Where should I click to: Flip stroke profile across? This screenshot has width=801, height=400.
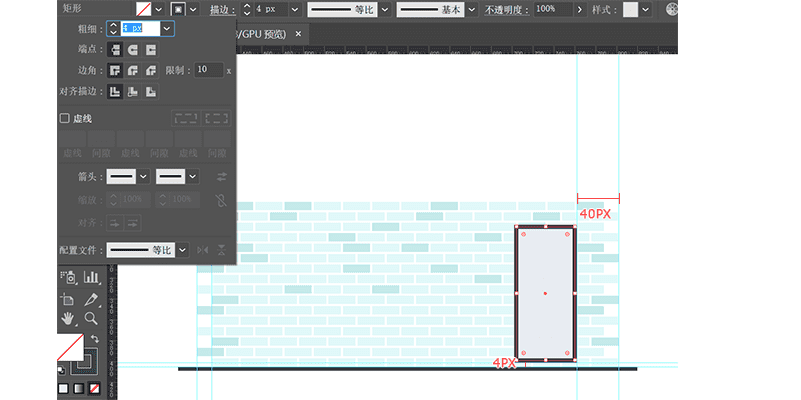(x=221, y=250)
